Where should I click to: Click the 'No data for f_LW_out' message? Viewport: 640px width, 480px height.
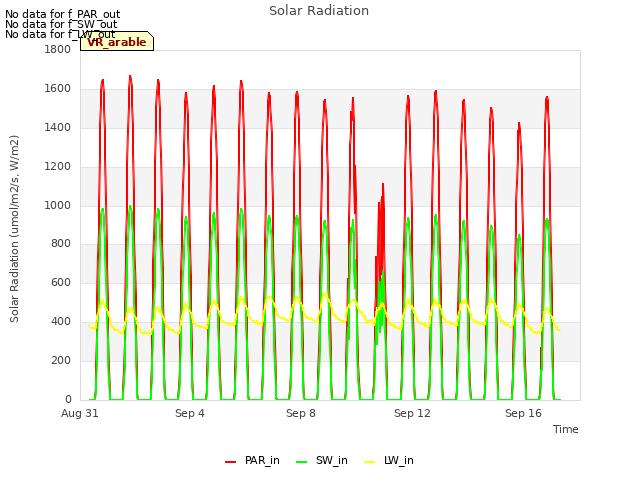[60, 34]
